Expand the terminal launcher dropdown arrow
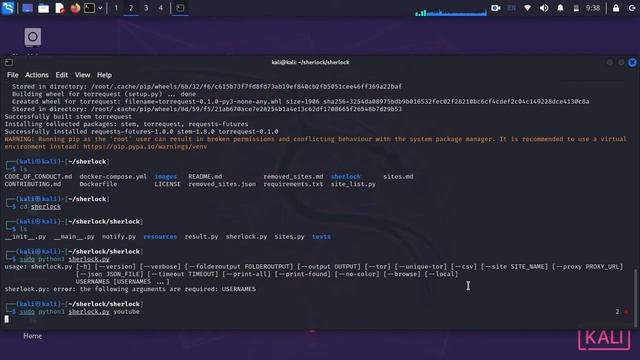The height and width of the screenshot is (360, 640). point(100,8)
